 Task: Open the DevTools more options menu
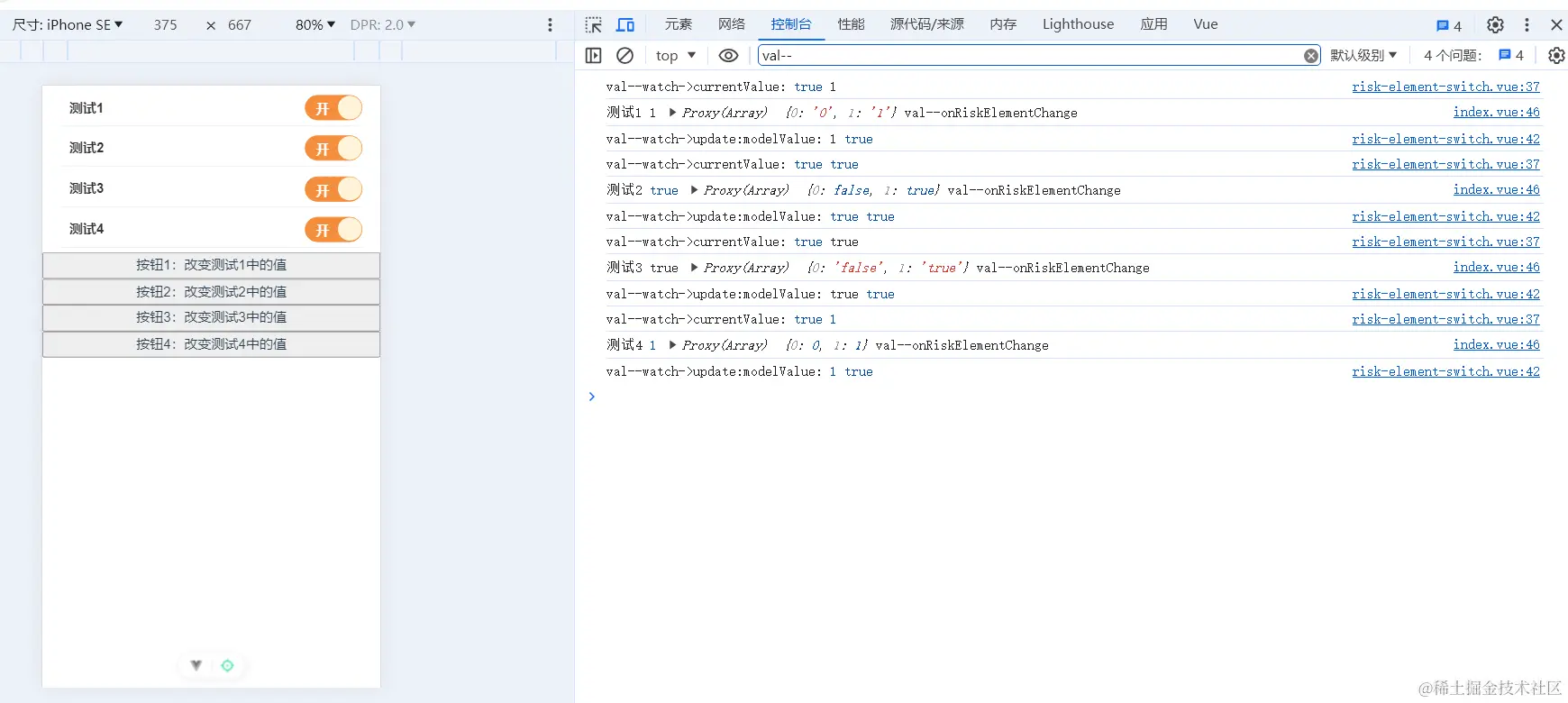coord(1527,25)
